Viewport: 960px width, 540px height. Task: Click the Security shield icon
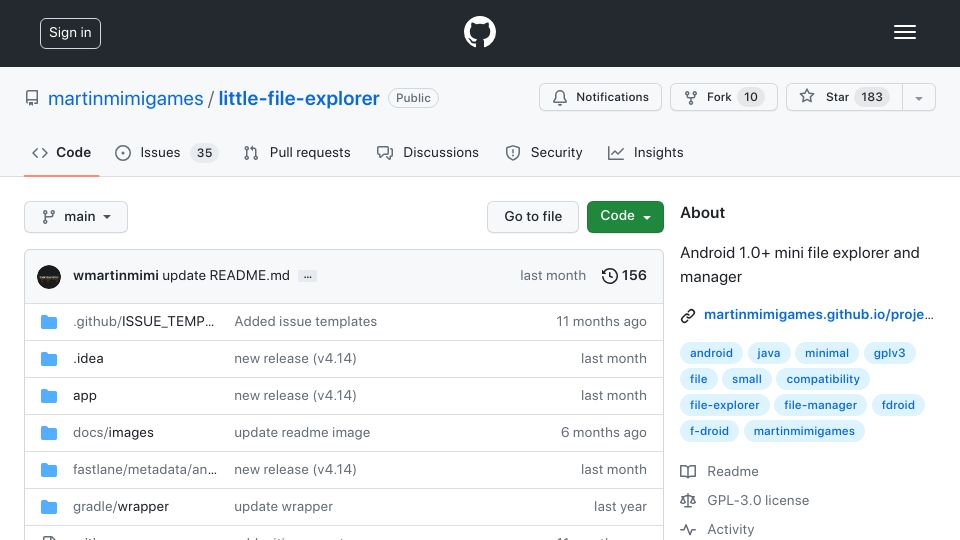point(513,153)
